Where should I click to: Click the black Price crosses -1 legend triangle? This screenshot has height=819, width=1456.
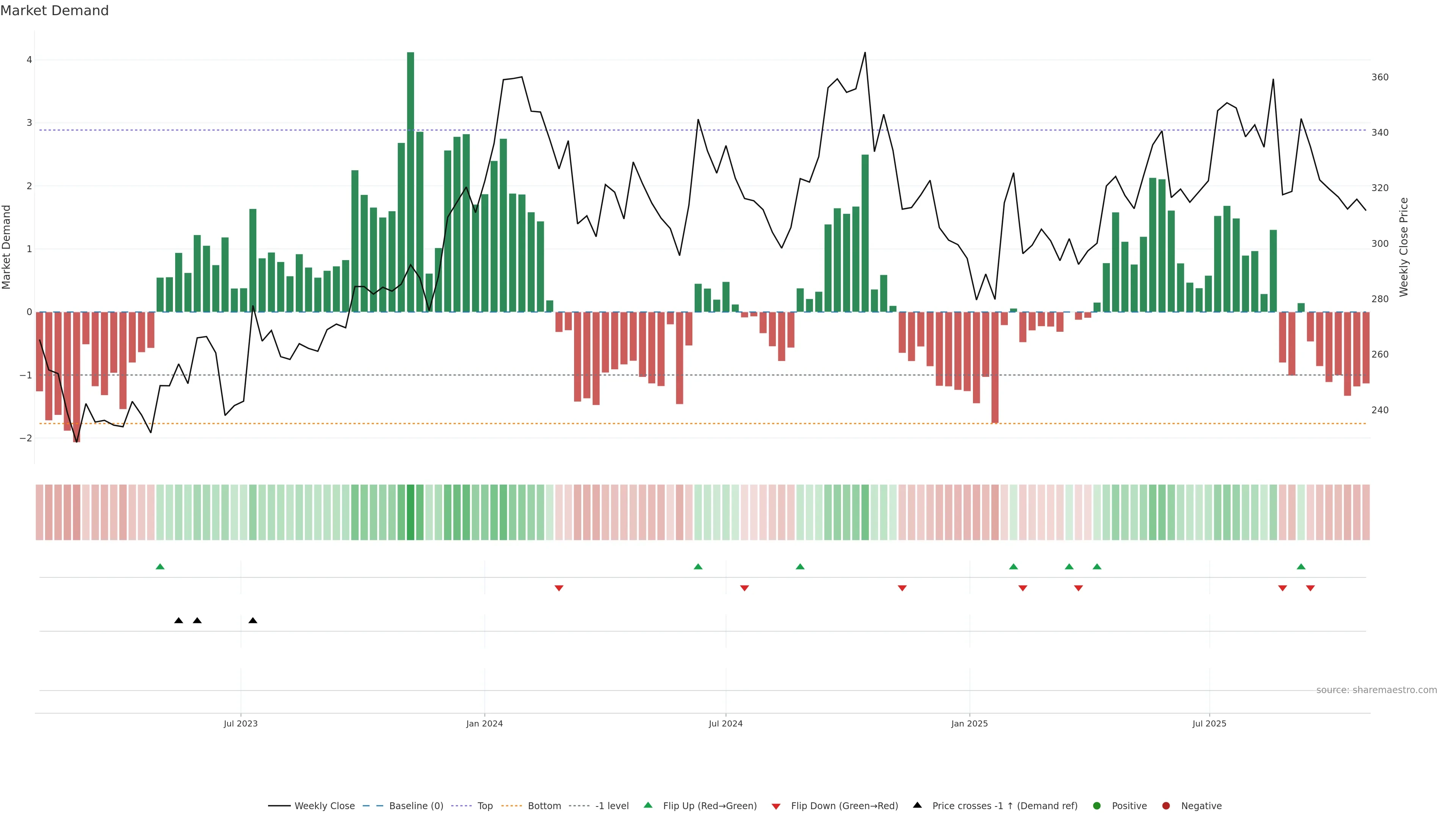tap(917, 805)
